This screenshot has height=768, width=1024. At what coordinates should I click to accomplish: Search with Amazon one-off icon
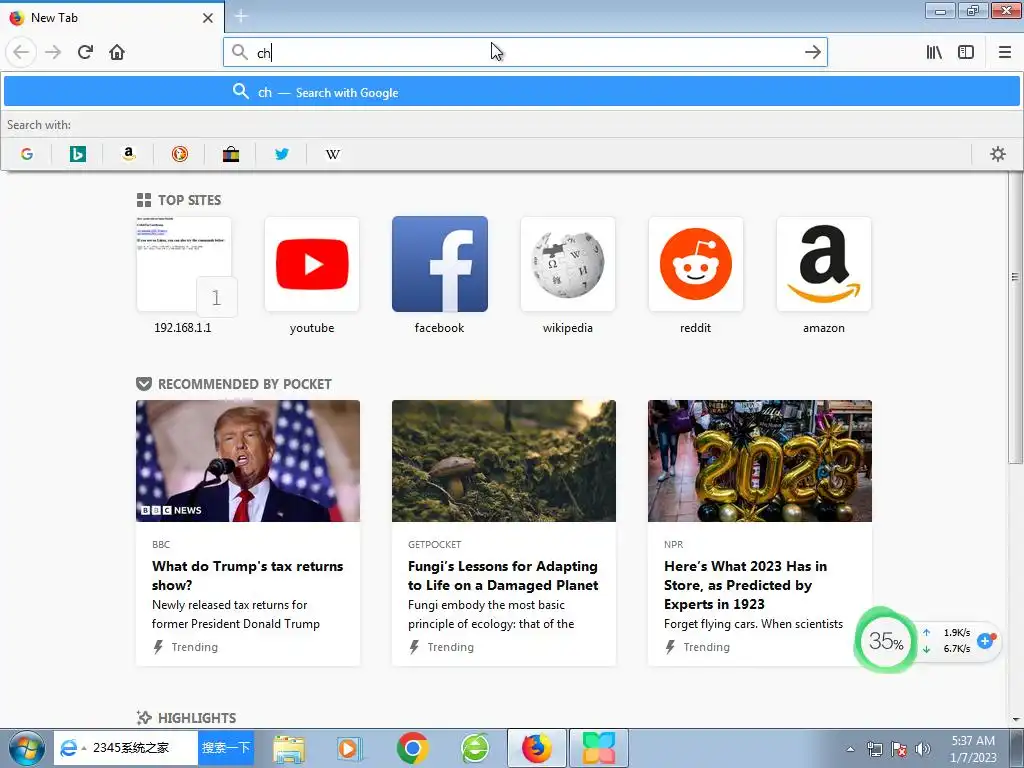click(129, 154)
